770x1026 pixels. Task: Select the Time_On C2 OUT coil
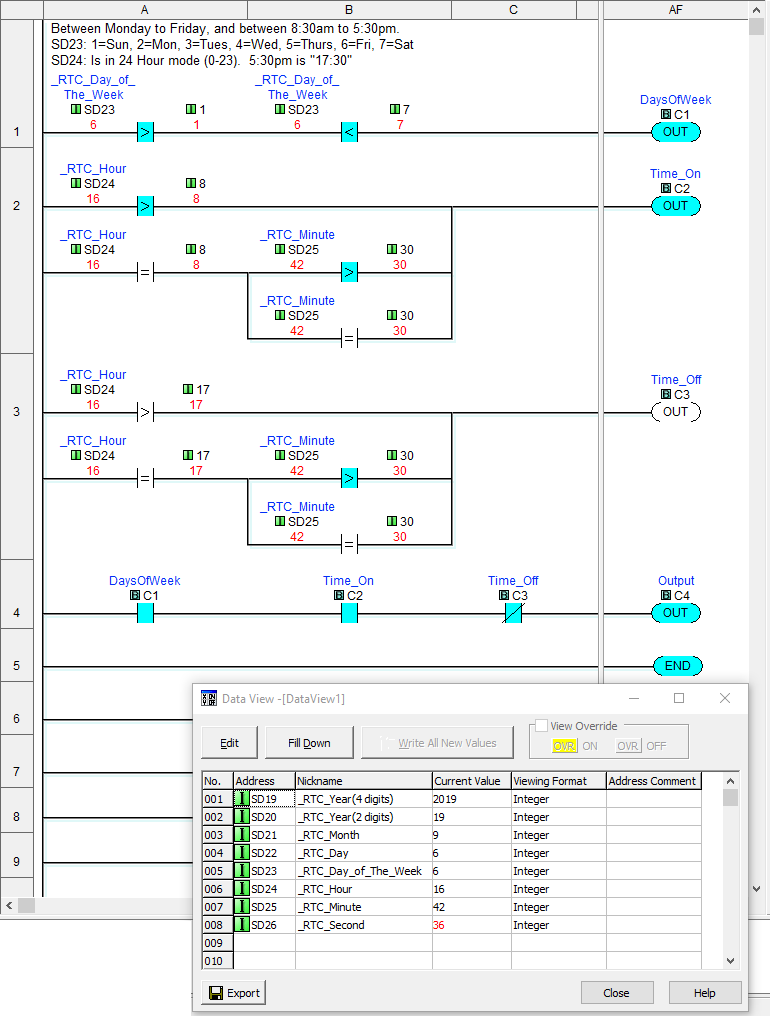[x=676, y=205]
